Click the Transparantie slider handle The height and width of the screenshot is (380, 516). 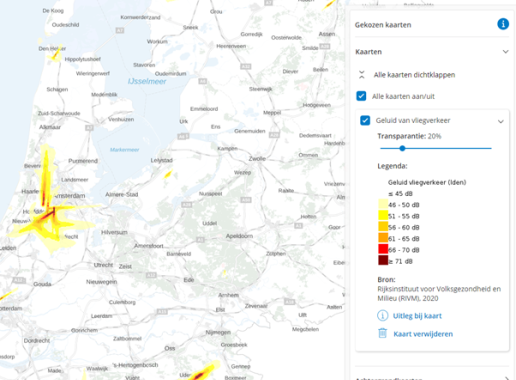[402, 148]
